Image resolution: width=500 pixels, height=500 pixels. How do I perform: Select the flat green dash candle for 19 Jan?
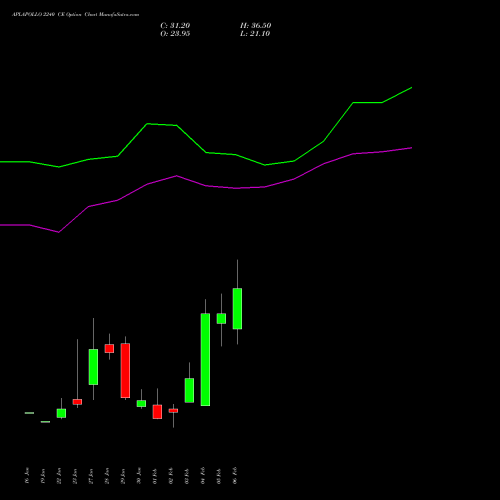[x=45, y=422]
